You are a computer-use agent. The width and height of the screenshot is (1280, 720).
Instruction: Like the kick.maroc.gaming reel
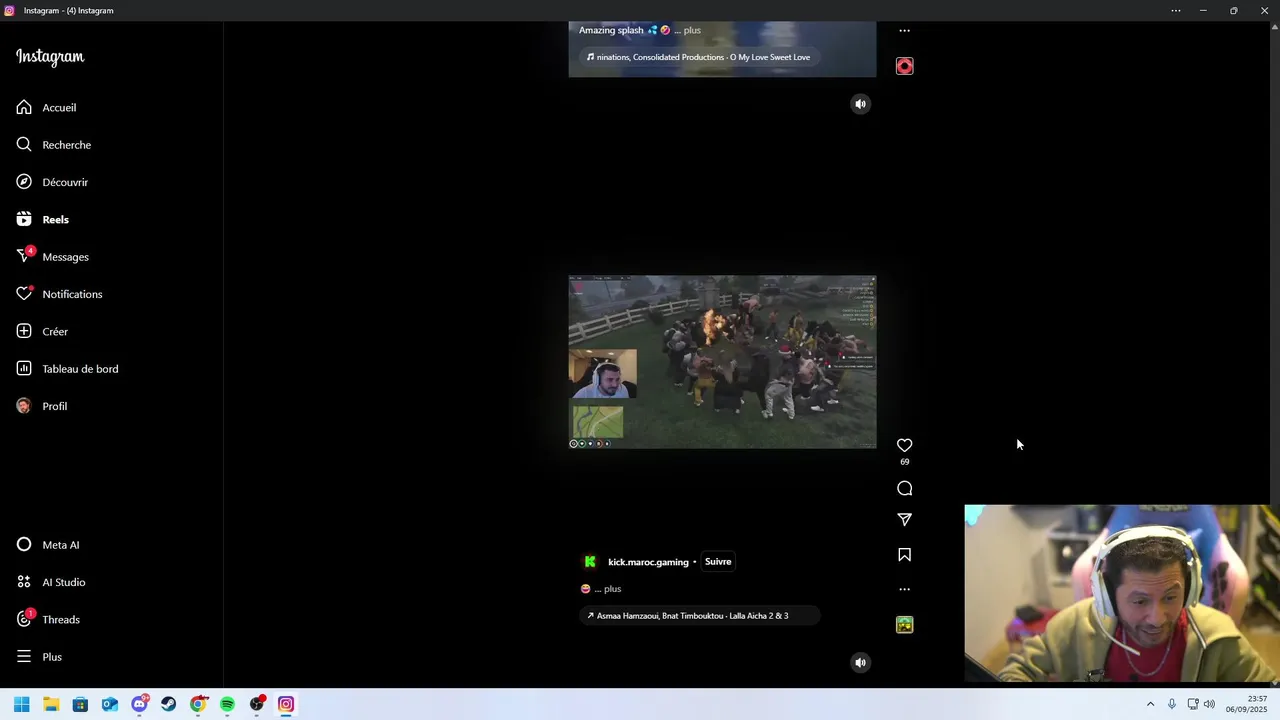coord(904,445)
